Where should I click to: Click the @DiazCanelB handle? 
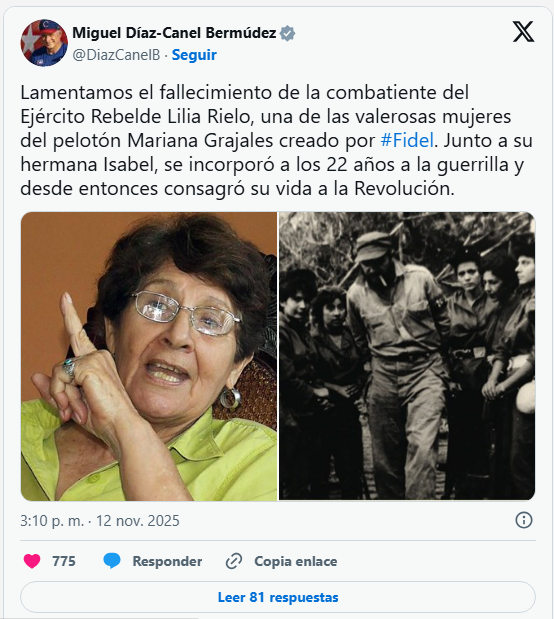(116, 55)
